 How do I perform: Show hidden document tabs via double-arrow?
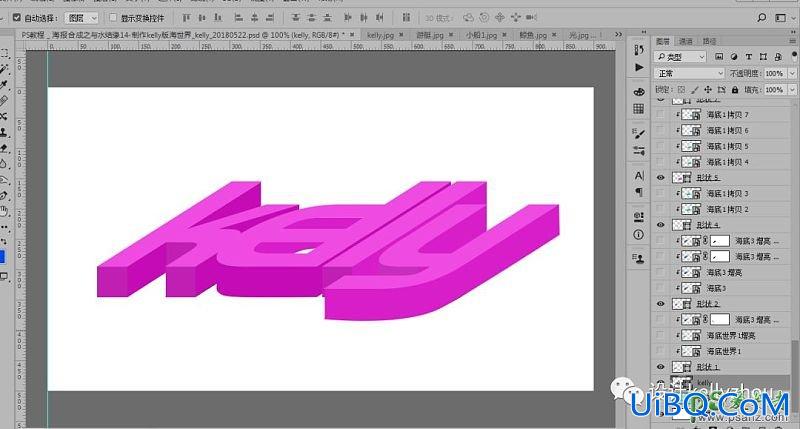click(x=618, y=35)
